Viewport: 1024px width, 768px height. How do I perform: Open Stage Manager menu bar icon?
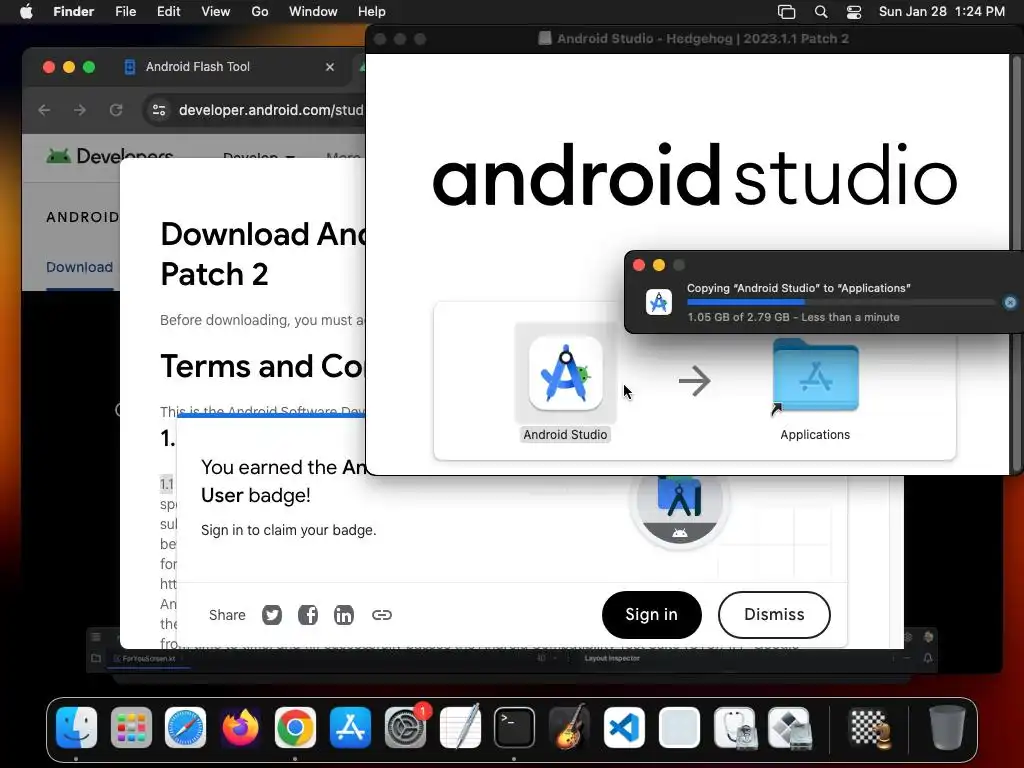point(786,12)
